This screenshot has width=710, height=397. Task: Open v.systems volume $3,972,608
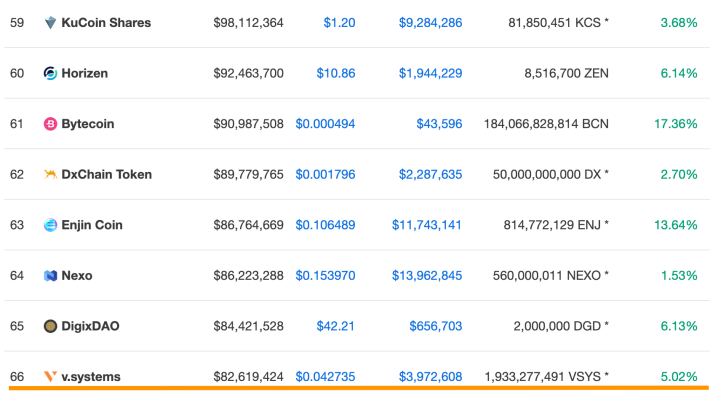[x=431, y=377]
